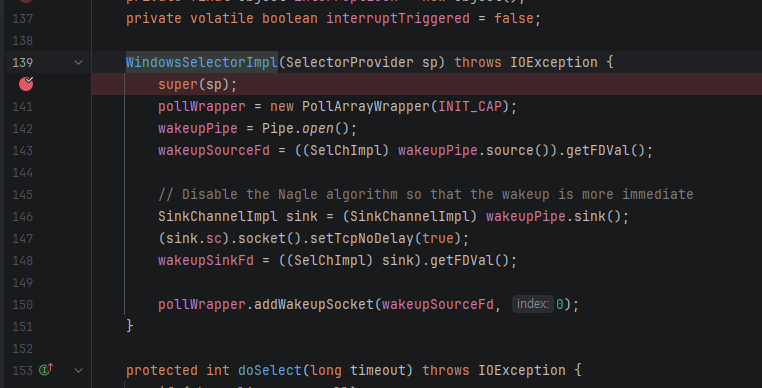Click line number 141 in the gutter
This screenshot has width=762, height=388.
[x=23, y=106]
